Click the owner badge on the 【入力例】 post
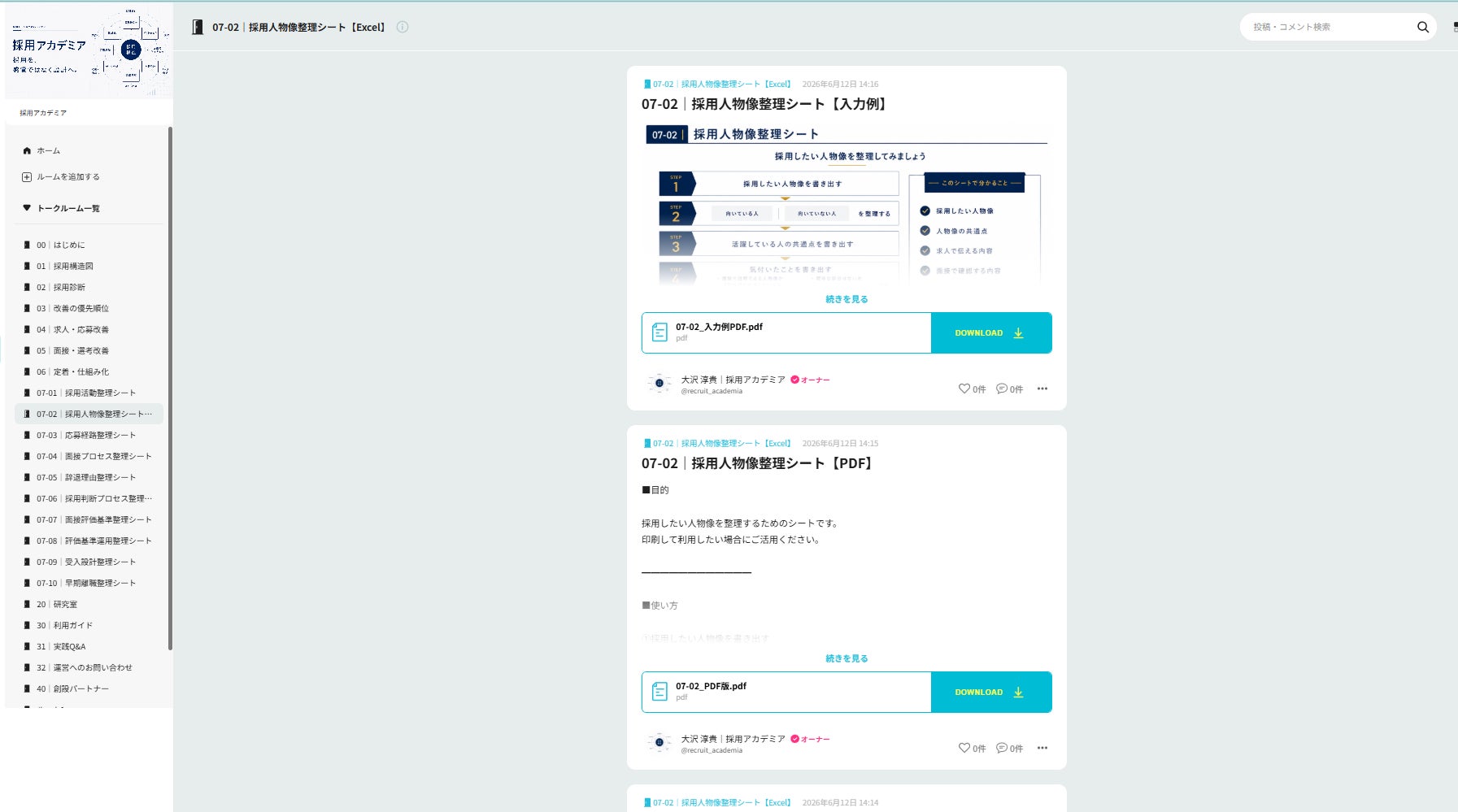The width and height of the screenshot is (1458, 812). (810, 380)
